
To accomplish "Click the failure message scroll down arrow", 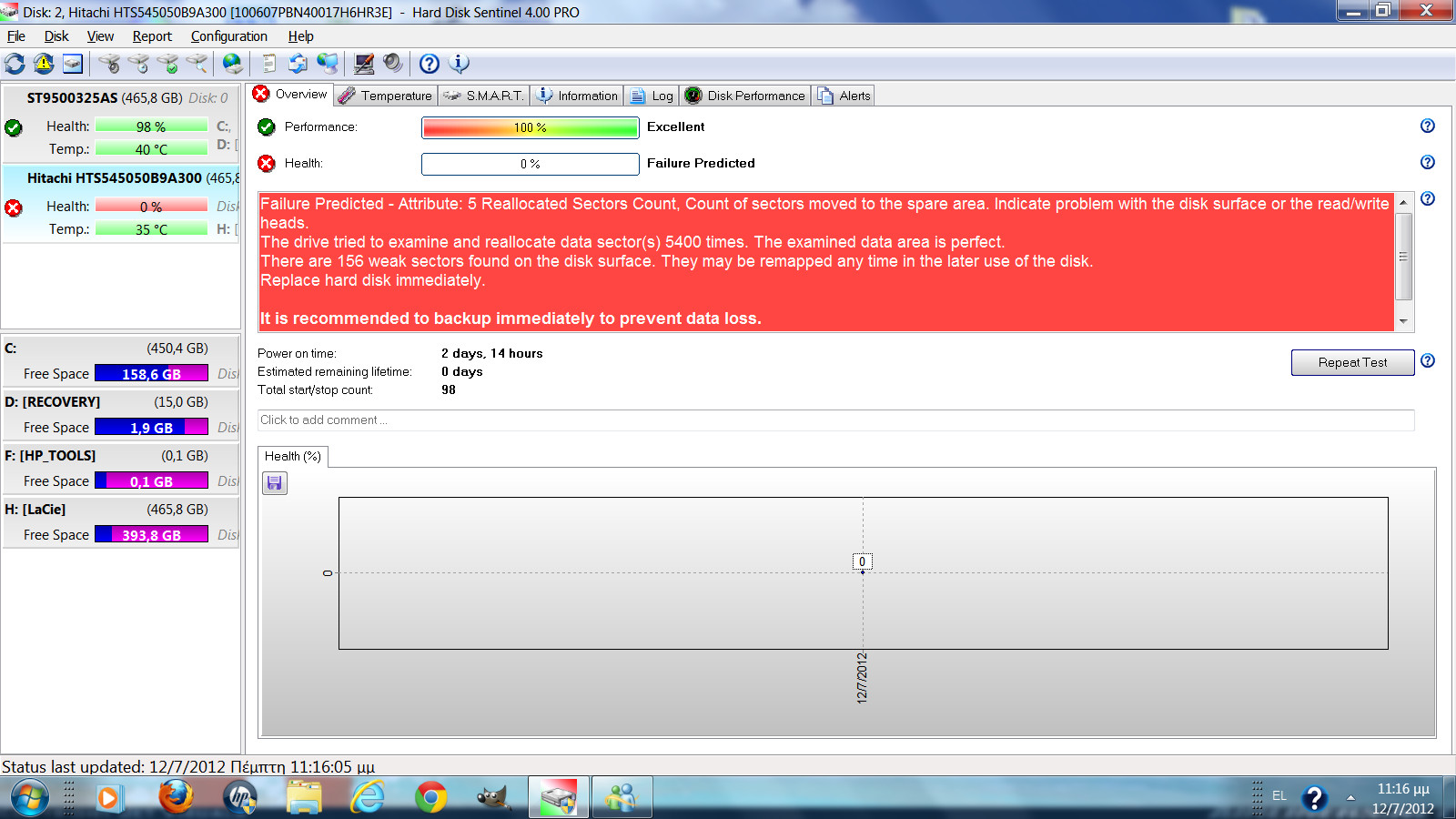I will point(1403,321).
